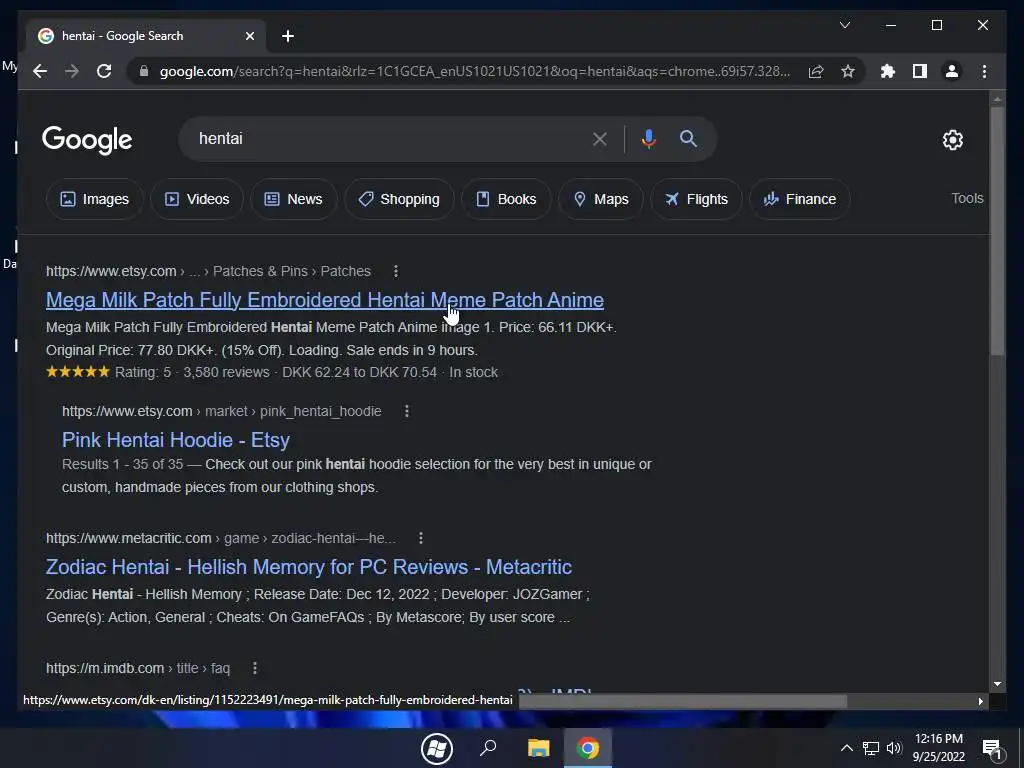Switch to Books results
Viewport: 1024px width, 768px height.
pyautogui.click(x=506, y=199)
